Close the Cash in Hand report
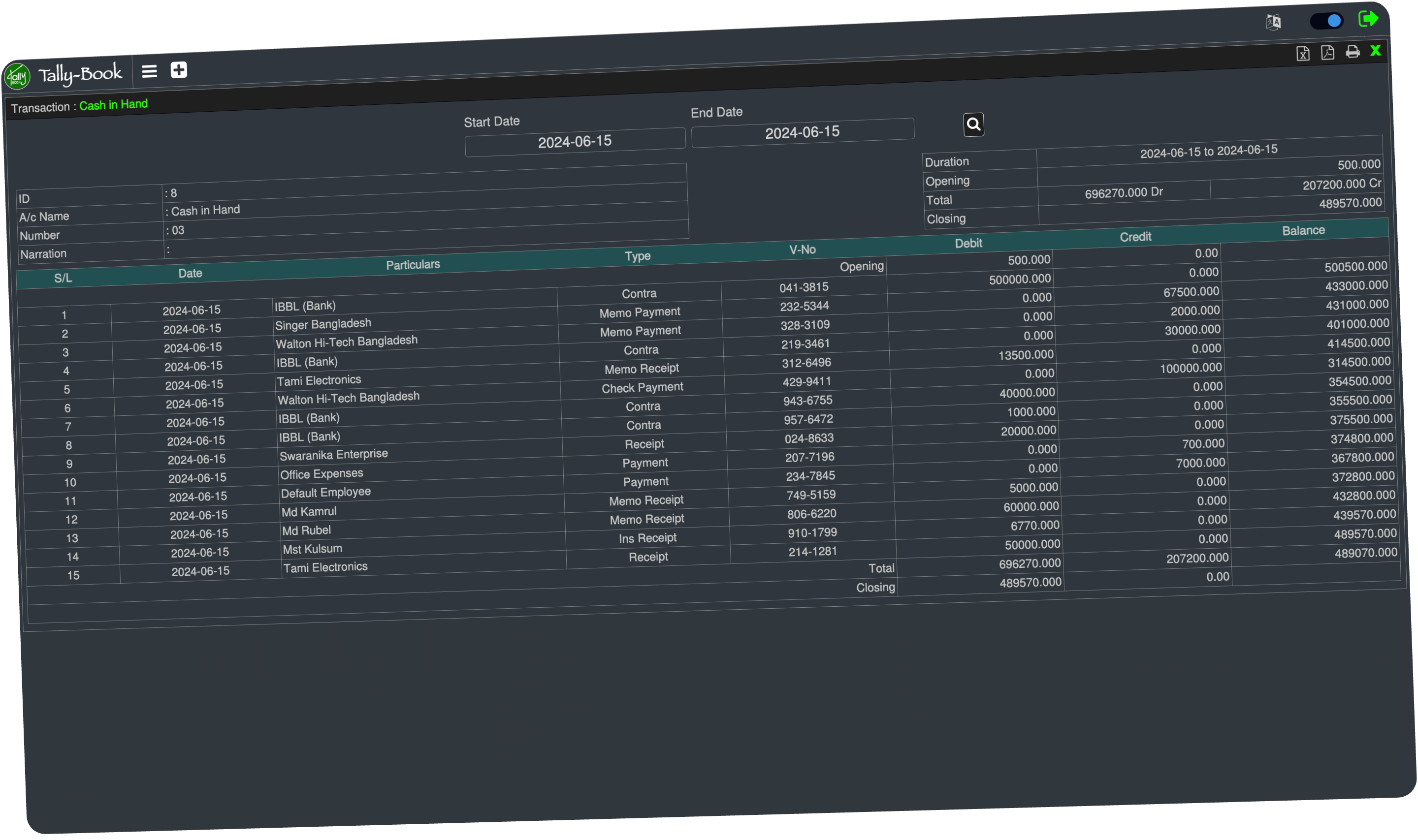 (x=1376, y=51)
